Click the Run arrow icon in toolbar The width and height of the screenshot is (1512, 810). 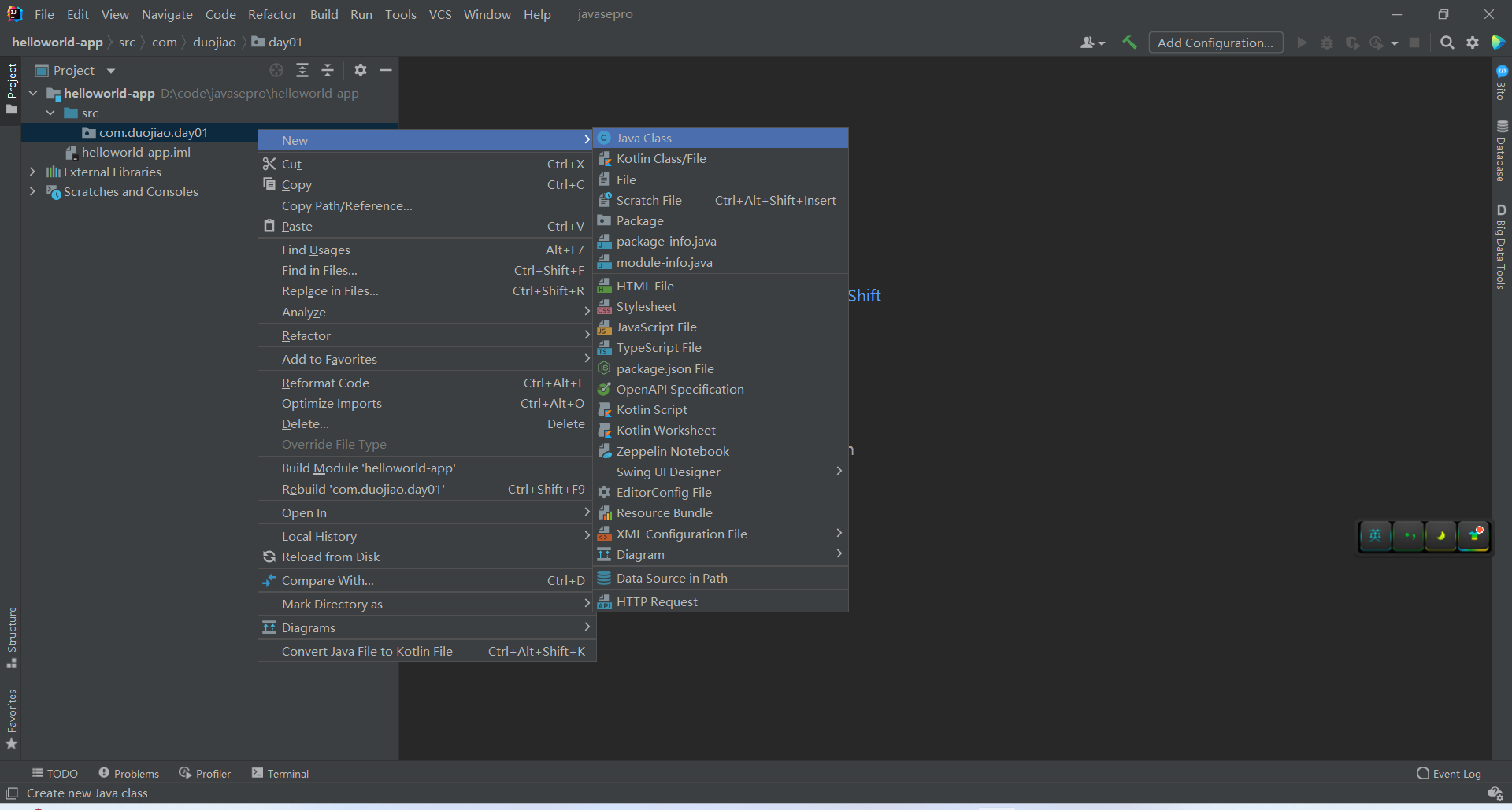pos(1302,43)
